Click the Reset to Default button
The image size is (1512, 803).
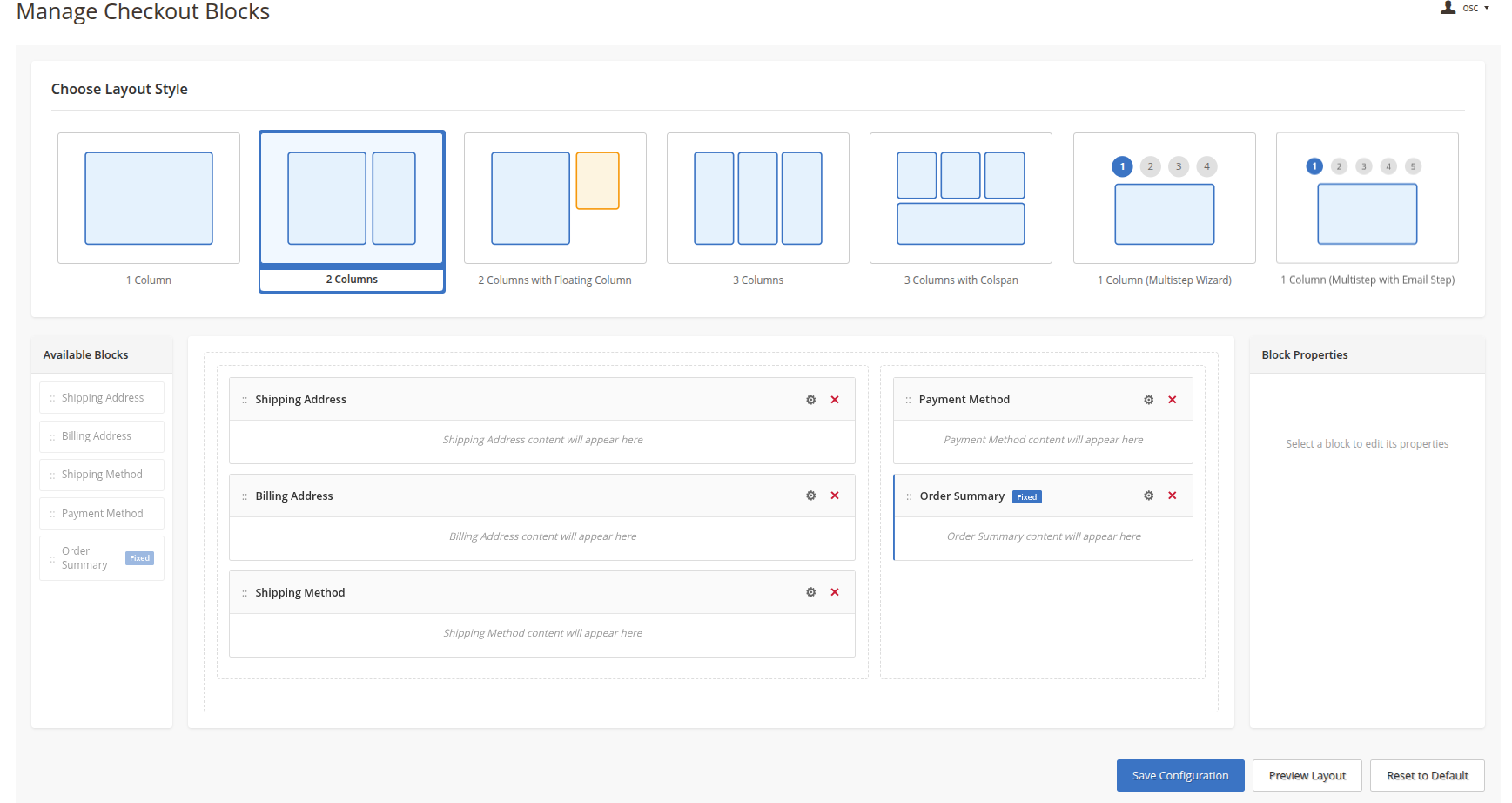(x=1428, y=776)
